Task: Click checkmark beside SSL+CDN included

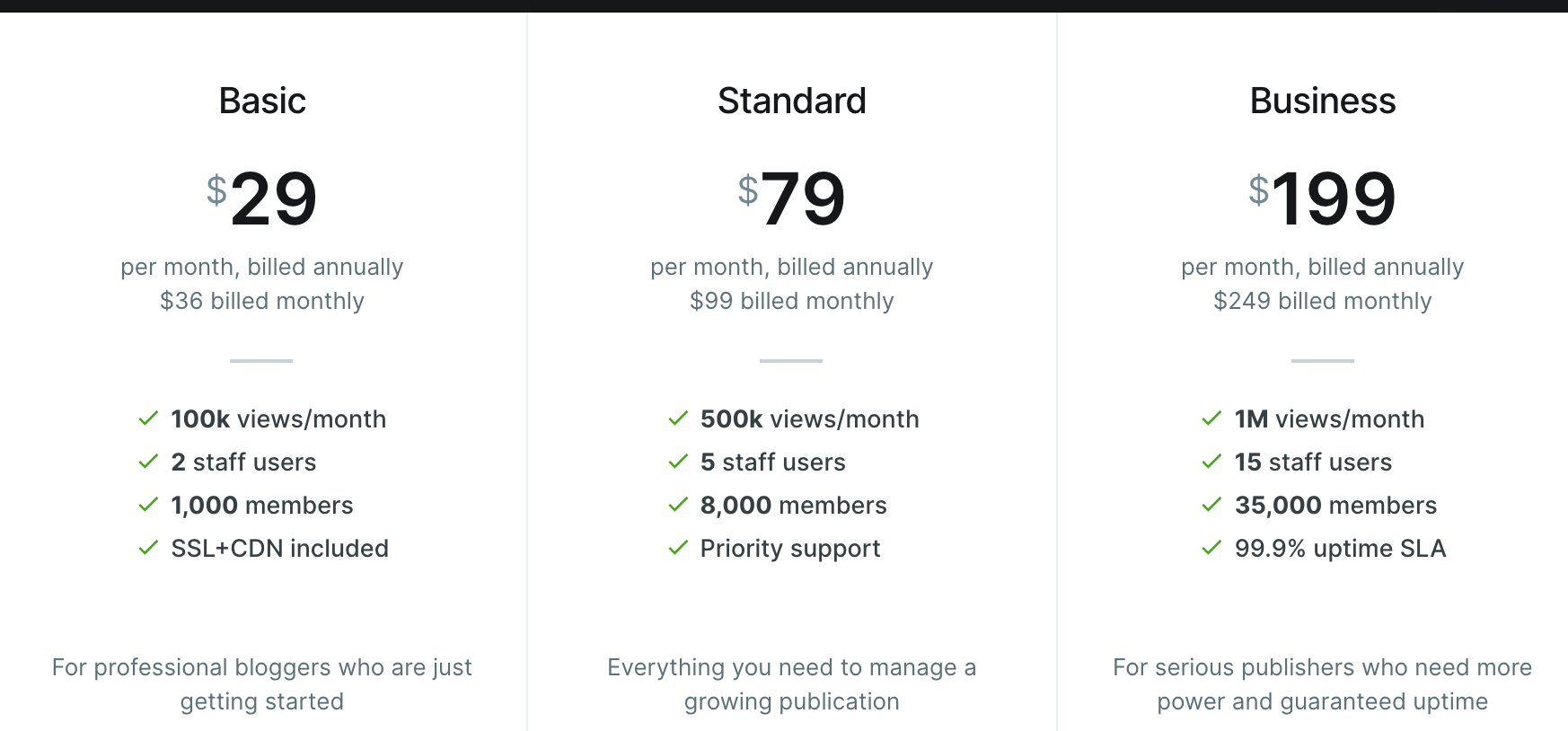Action: pos(148,548)
